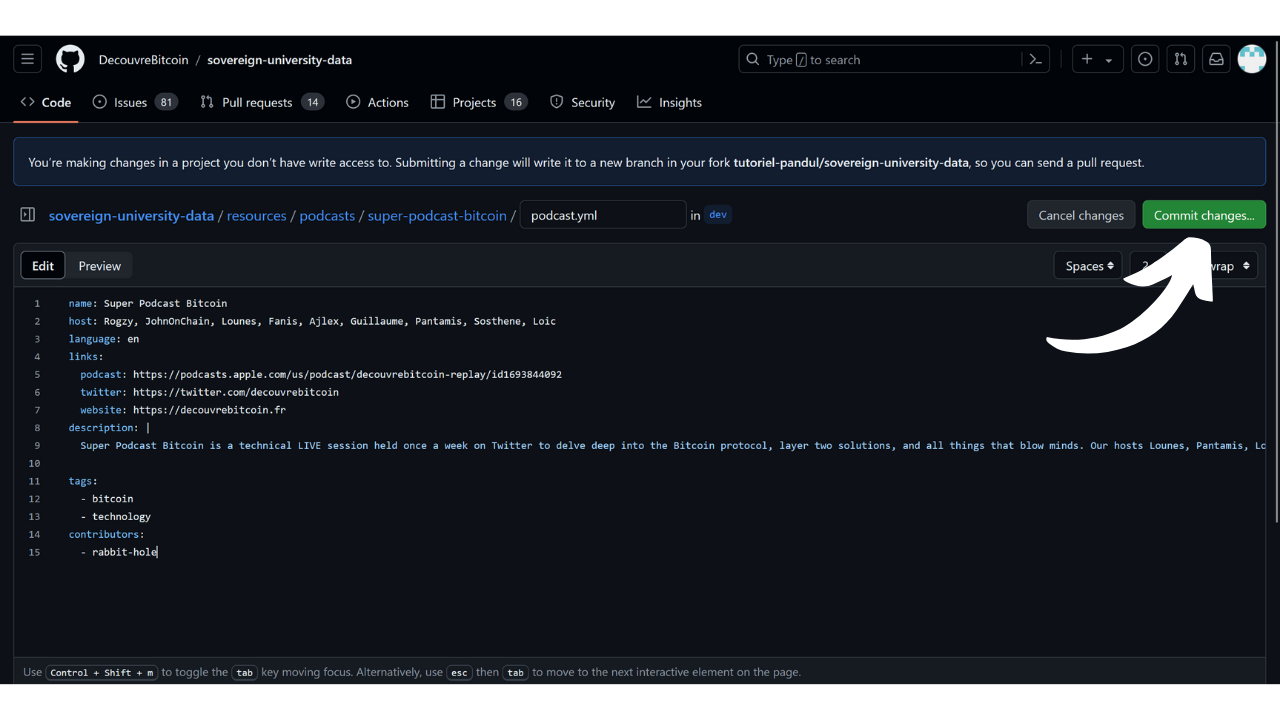The height and width of the screenshot is (720, 1280).
Task: Click the line 'name: Super Podcast Bitcoin'
Action: (x=148, y=303)
